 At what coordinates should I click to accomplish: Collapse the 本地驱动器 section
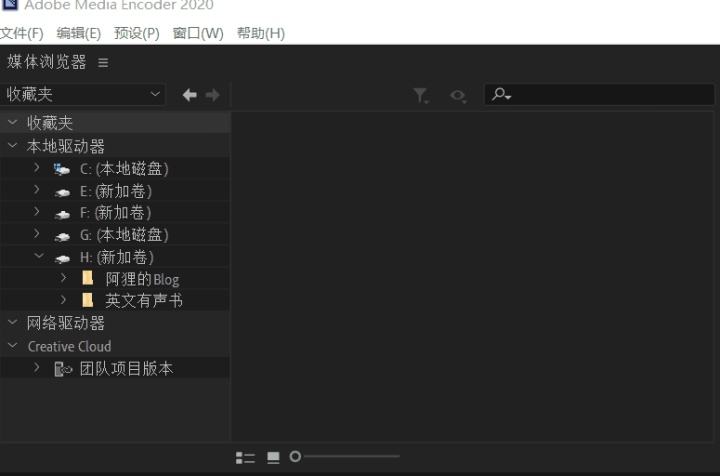(x=13, y=146)
